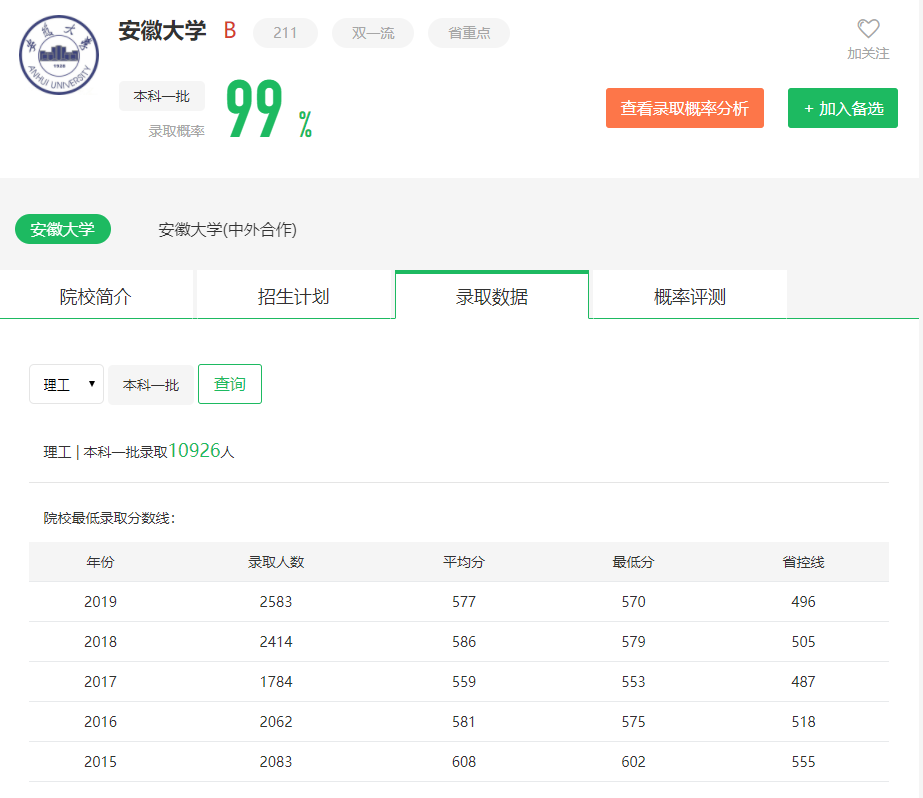Screen dimensions: 923x798
Task: Click the 查询 search button
Action: pyautogui.click(x=230, y=384)
